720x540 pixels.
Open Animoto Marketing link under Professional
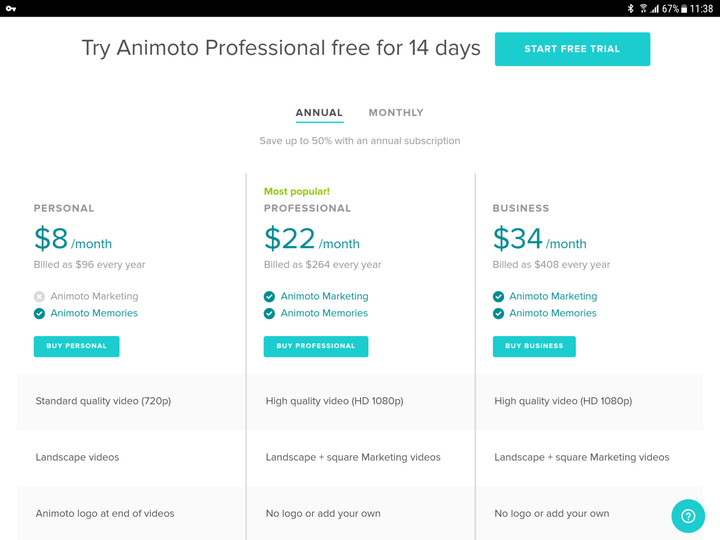coord(324,296)
